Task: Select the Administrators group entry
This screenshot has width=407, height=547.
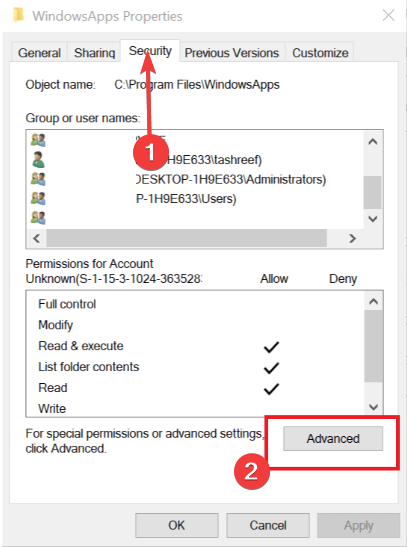Action: click(x=195, y=179)
